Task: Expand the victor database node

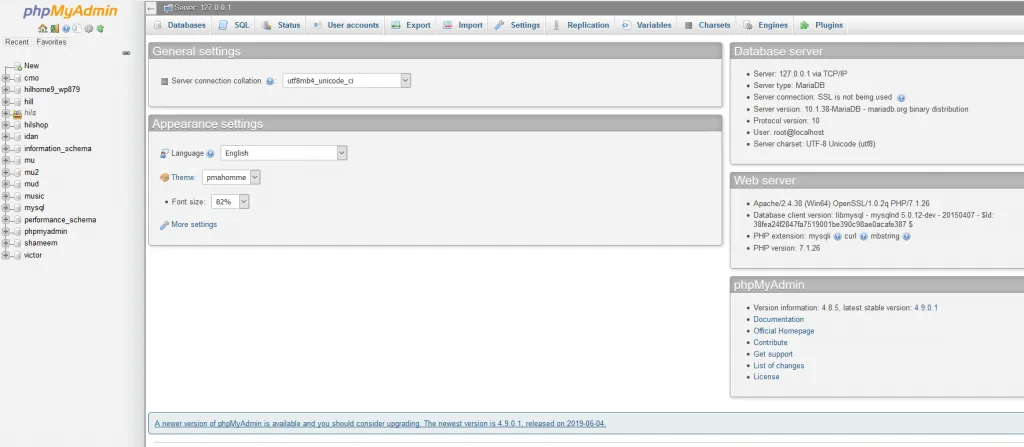Action: (x=6, y=256)
